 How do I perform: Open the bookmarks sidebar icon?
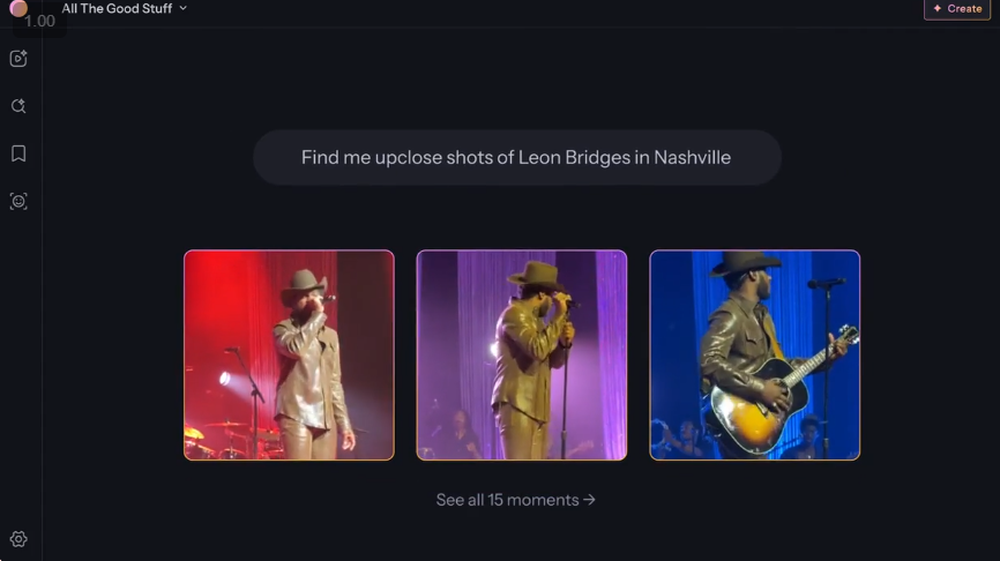[18, 154]
